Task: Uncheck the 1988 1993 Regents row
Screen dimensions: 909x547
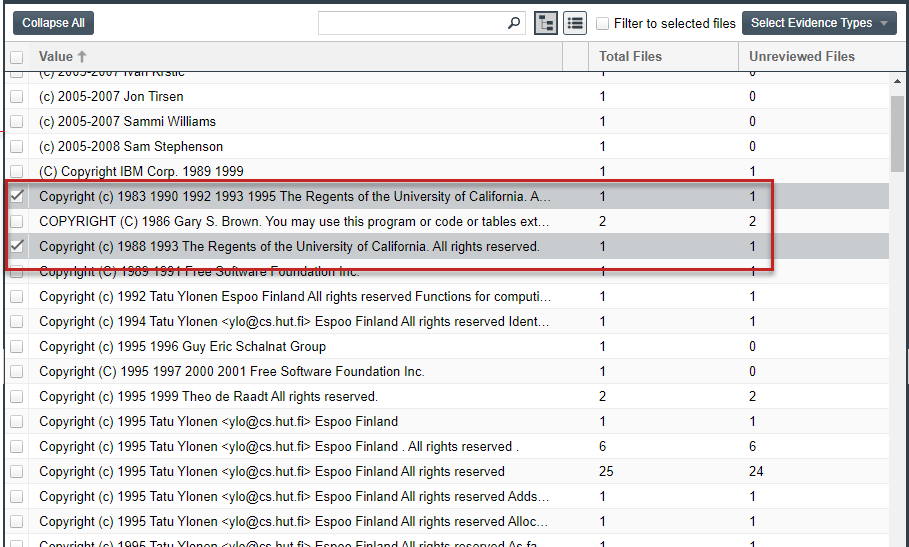Action: (x=17, y=246)
